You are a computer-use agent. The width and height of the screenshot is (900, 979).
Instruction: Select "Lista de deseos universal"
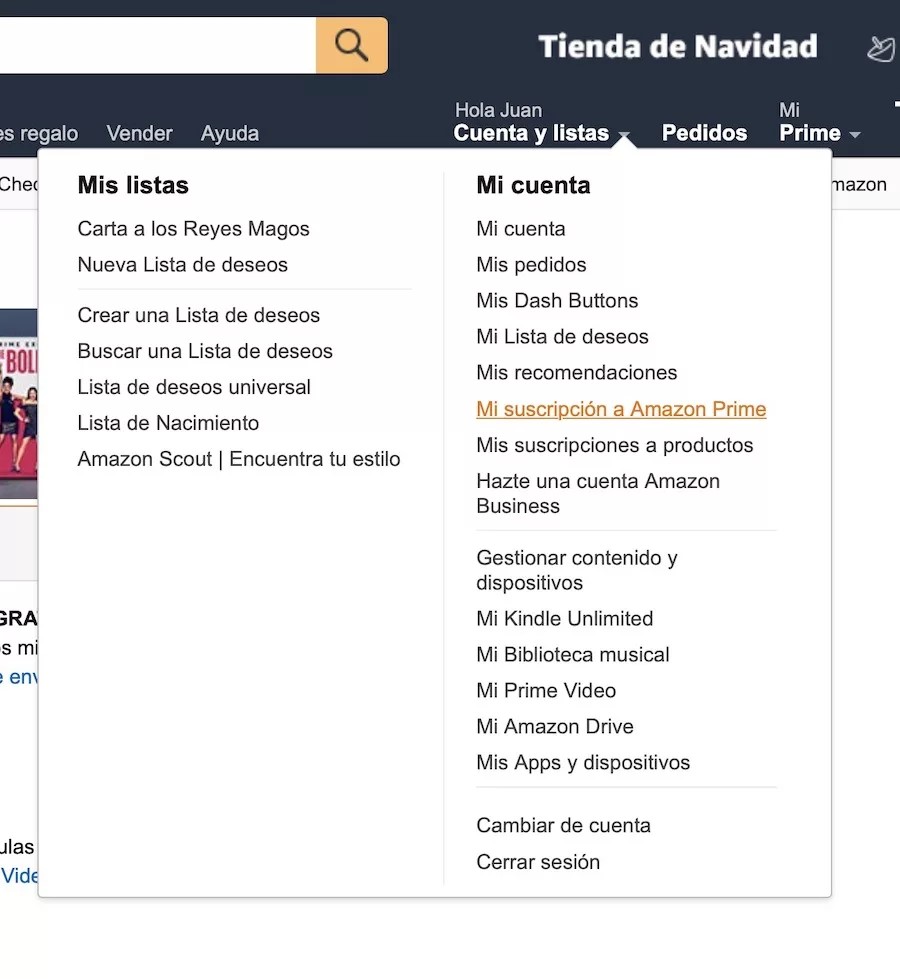coord(194,387)
